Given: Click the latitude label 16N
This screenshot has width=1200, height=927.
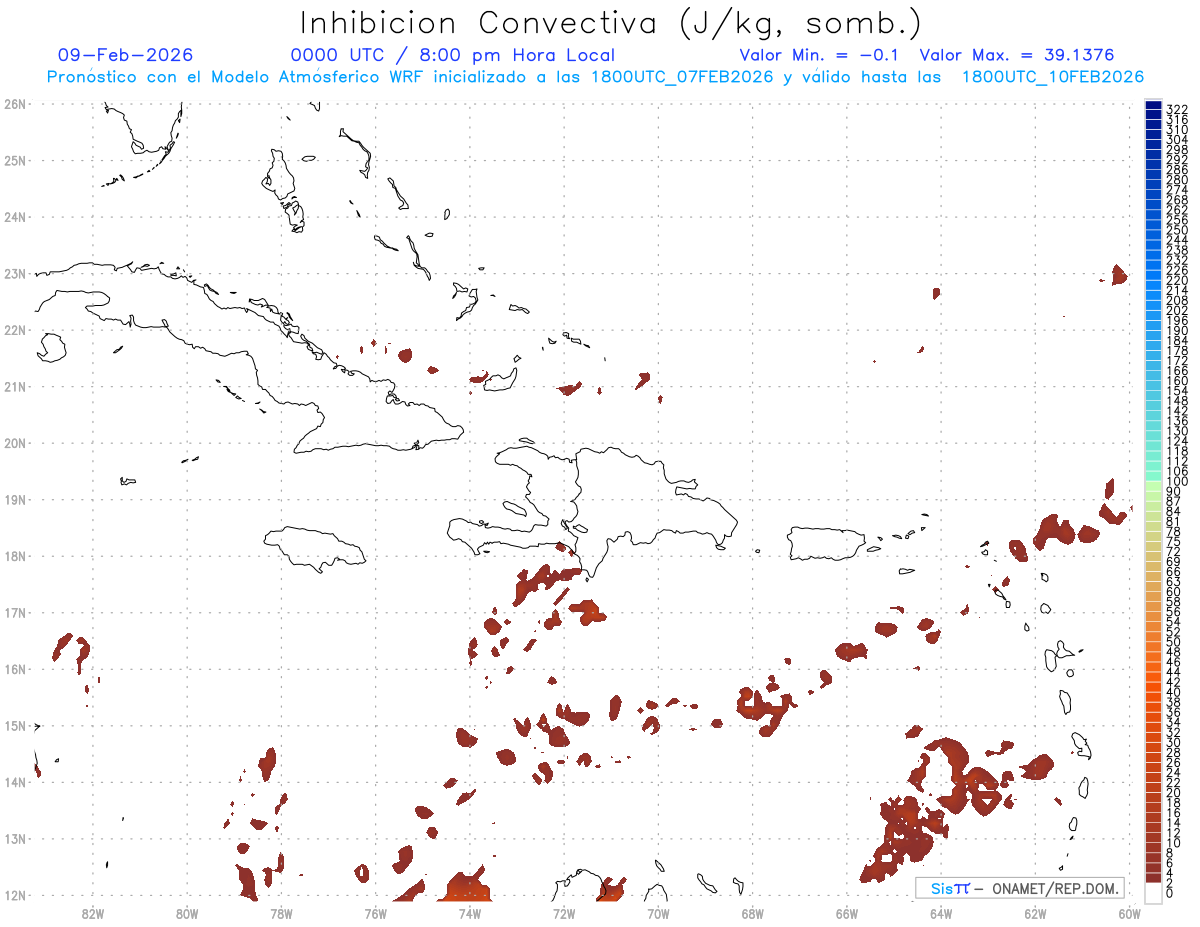Looking at the screenshot, I should [x=15, y=669].
